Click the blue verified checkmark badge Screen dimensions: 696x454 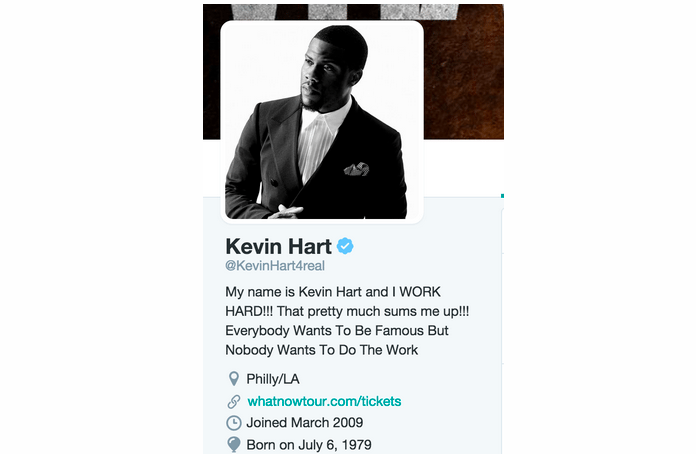[345, 246]
